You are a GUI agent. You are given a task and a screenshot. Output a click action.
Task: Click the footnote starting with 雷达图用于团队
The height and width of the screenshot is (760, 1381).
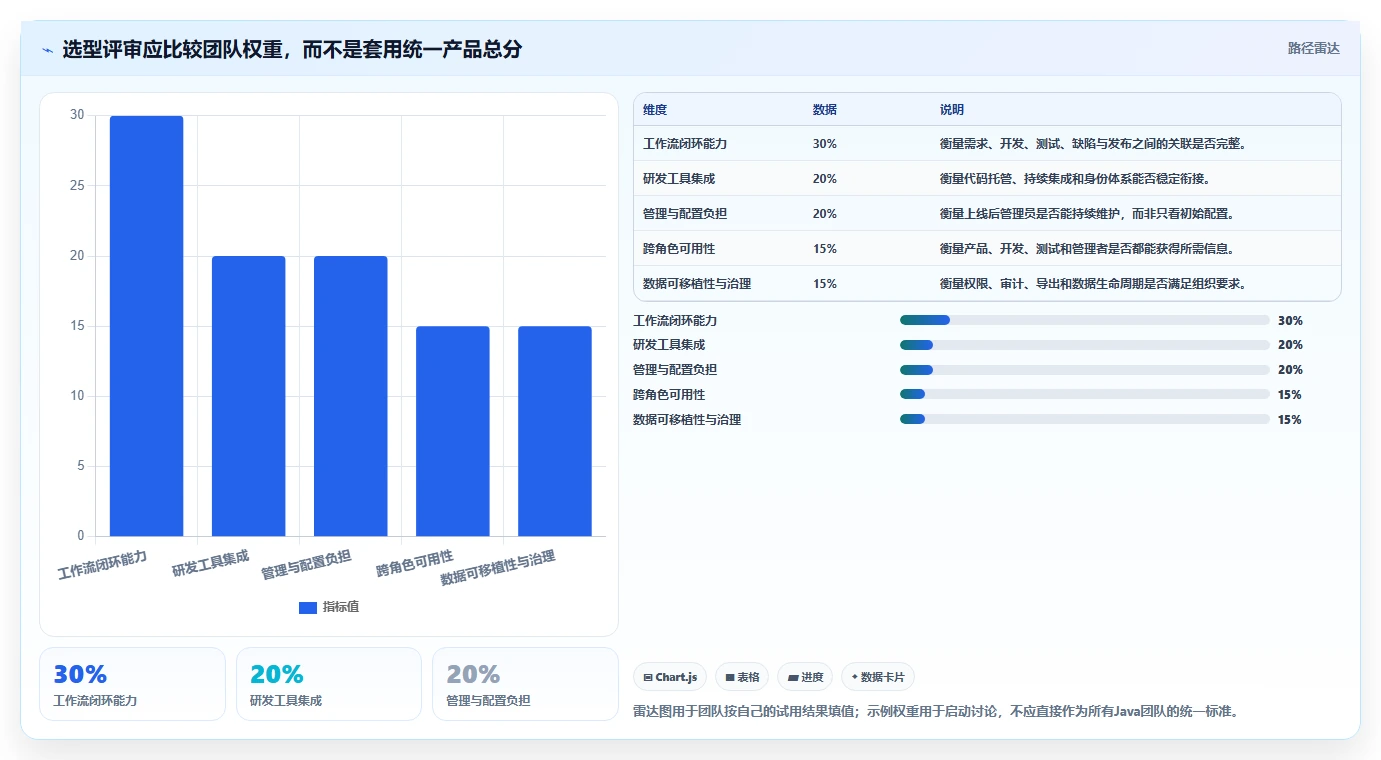pos(936,712)
